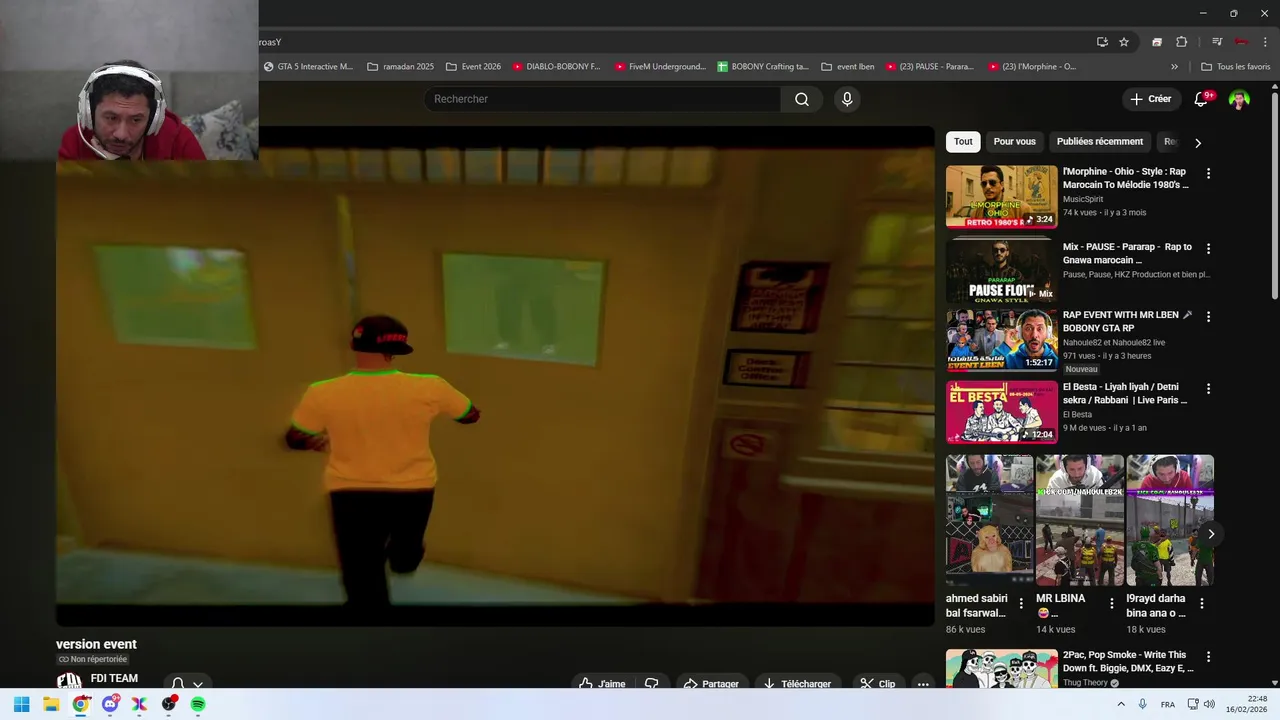The width and height of the screenshot is (1280, 720).
Task: Open the BOBONY Crafting ta... bookmark
Action: tap(762, 67)
